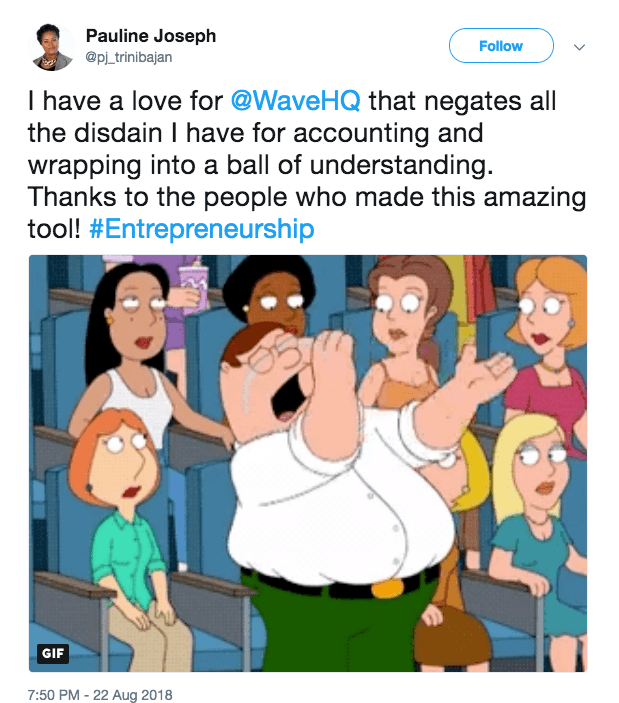Follow Pauline Joseph with the Follow button
619x703 pixels.
(501, 46)
